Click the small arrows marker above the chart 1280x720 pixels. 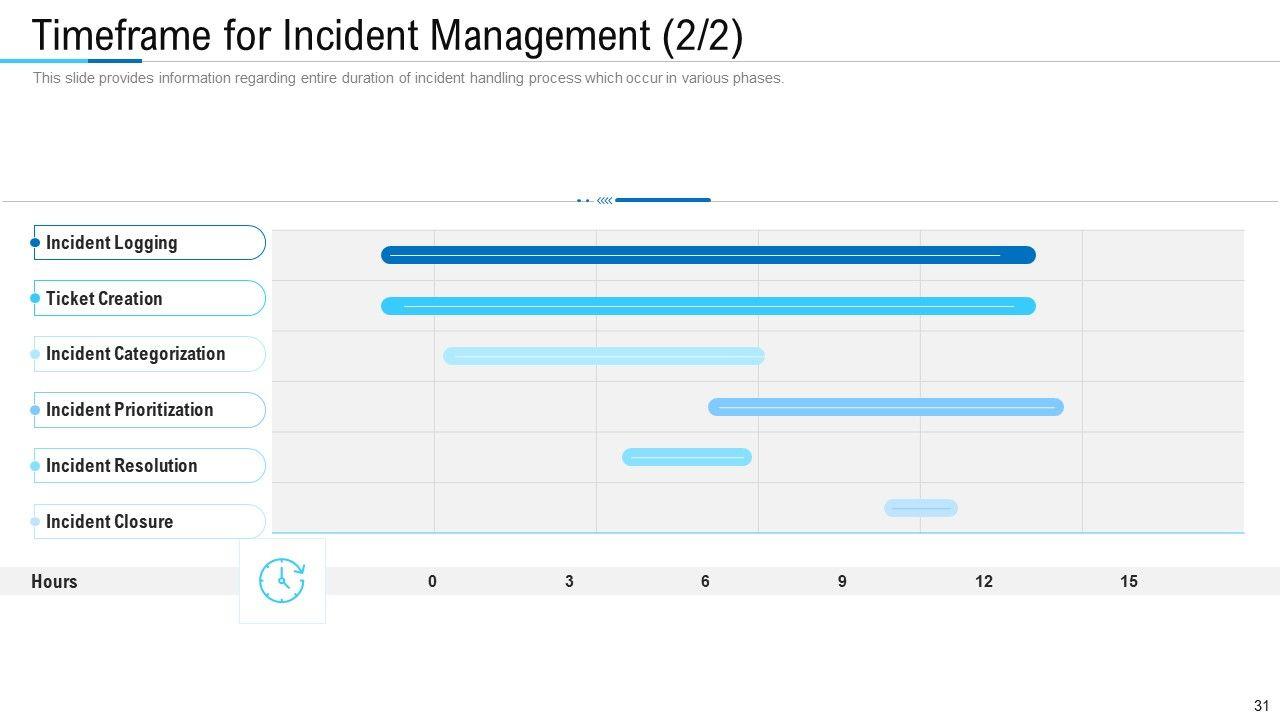(604, 201)
